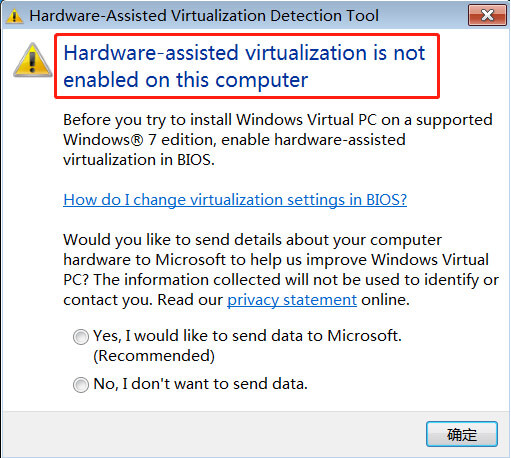This screenshot has height=458, width=511.
Task: Click the '(Recommended)' label text
Action: click(154, 356)
